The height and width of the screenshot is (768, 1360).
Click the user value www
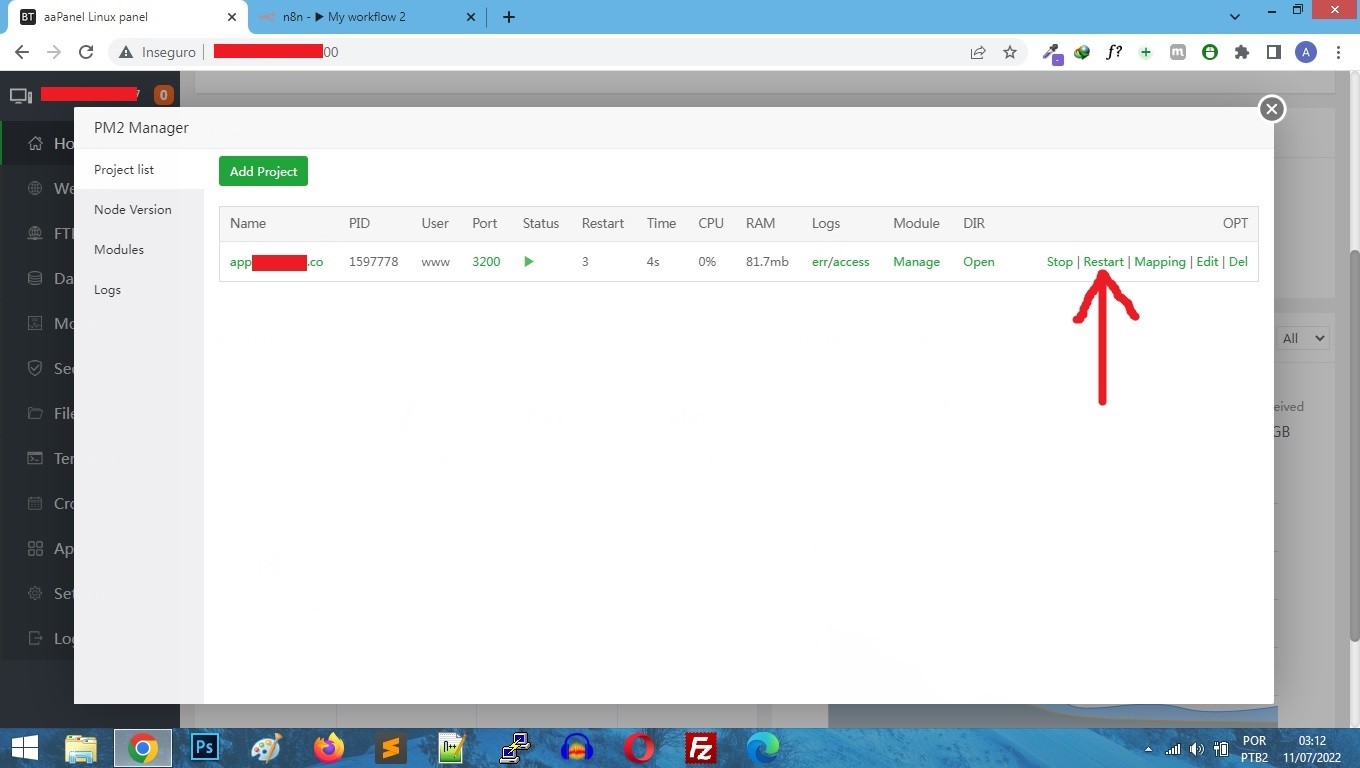tap(435, 262)
